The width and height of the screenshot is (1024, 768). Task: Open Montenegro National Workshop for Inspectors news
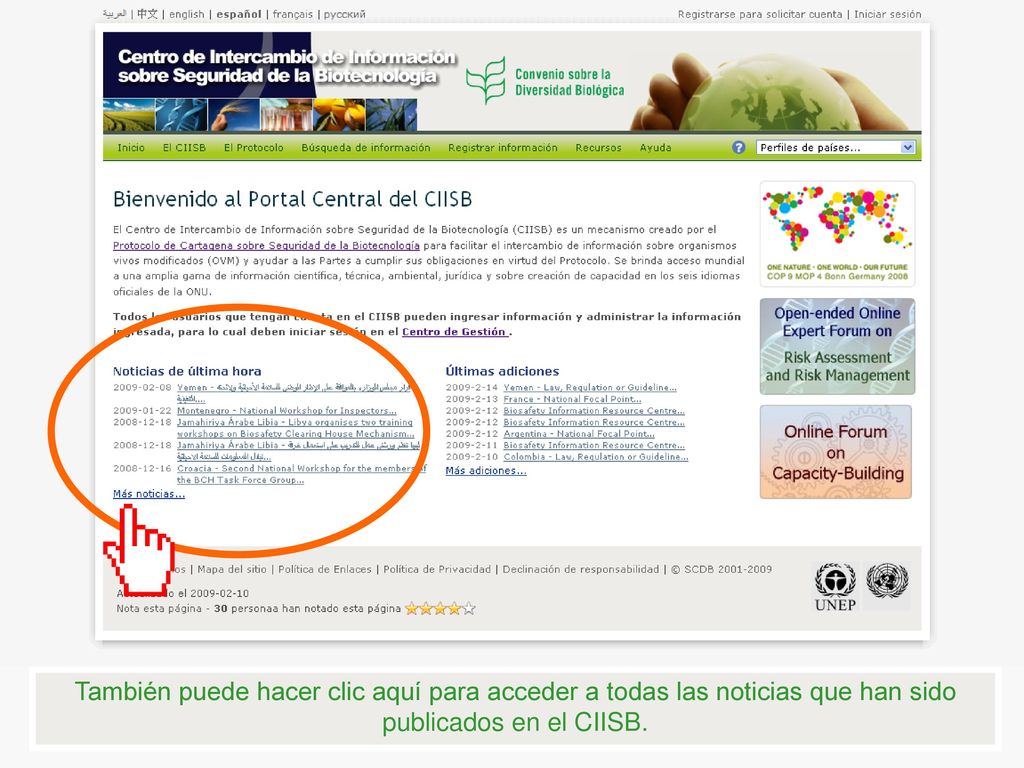click(x=287, y=411)
